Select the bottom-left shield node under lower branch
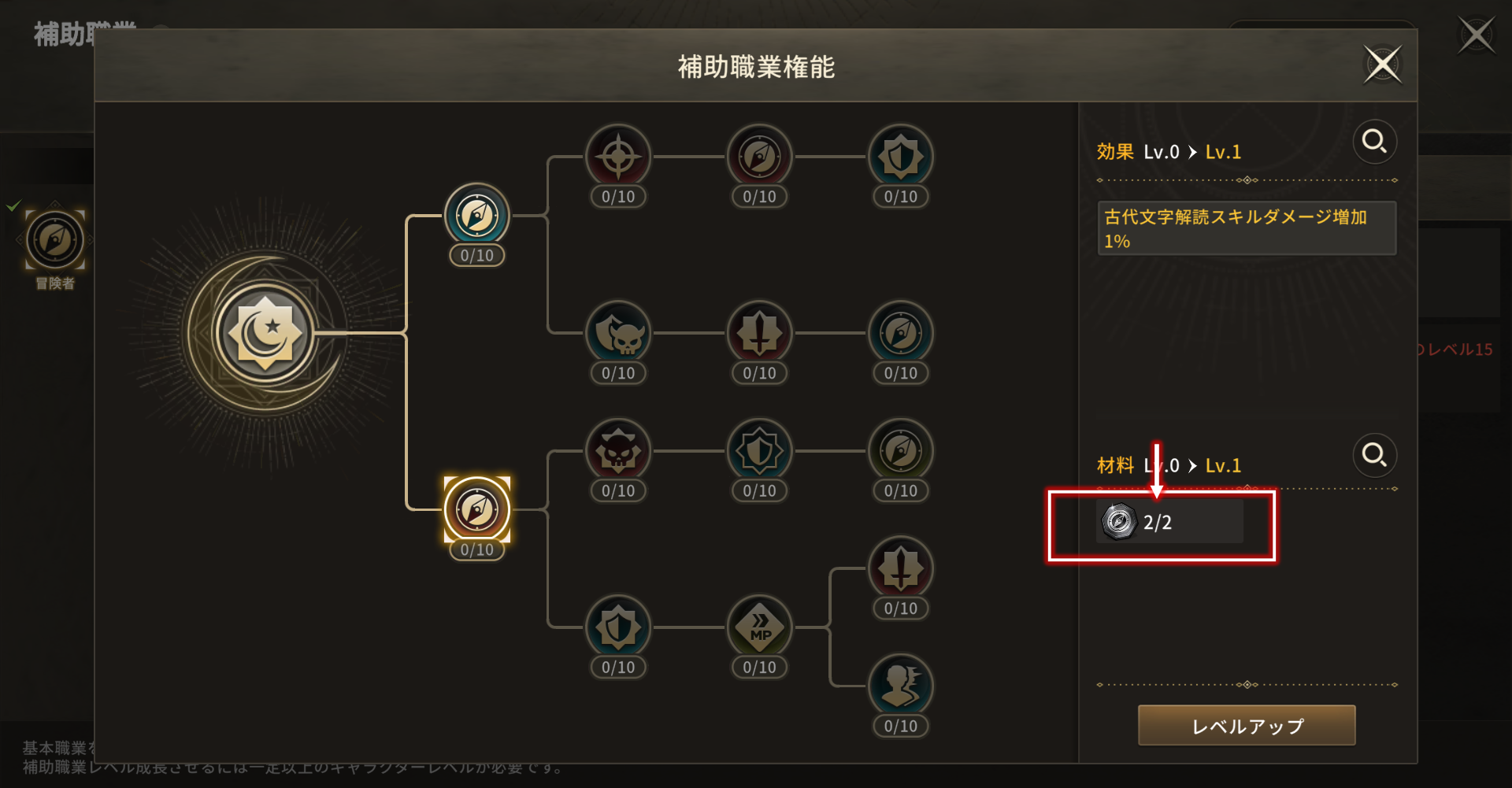Viewport: 1512px width, 788px height. coord(618,627)
